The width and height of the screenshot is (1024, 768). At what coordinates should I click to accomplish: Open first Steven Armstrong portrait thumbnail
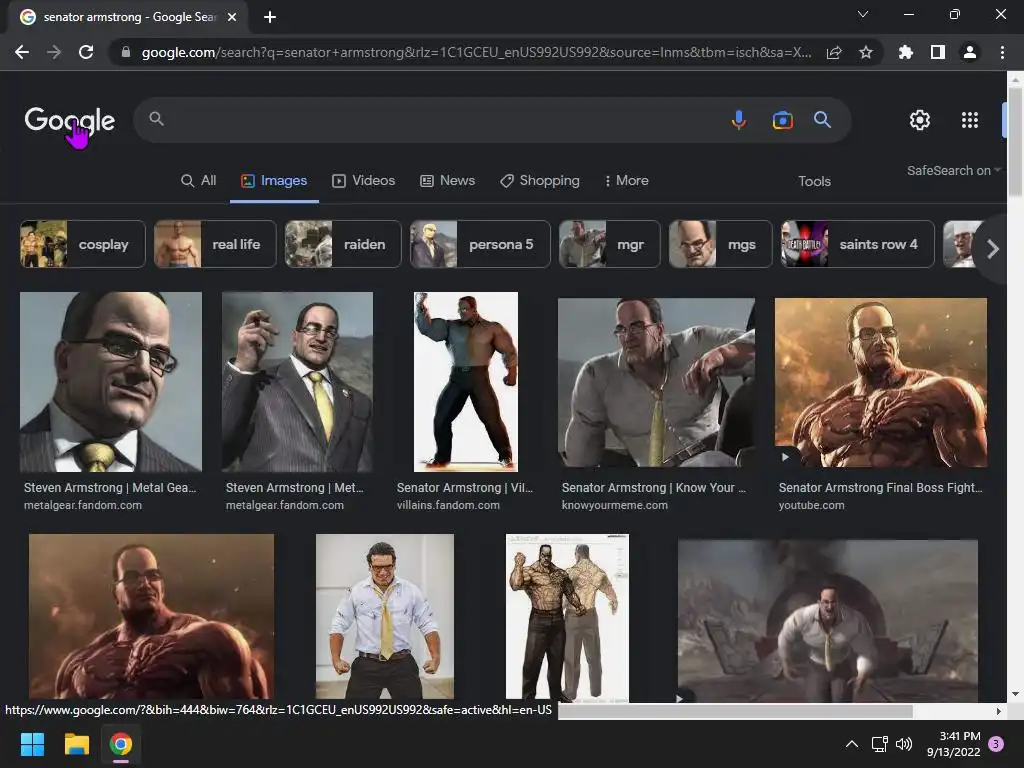click(111, 381)
